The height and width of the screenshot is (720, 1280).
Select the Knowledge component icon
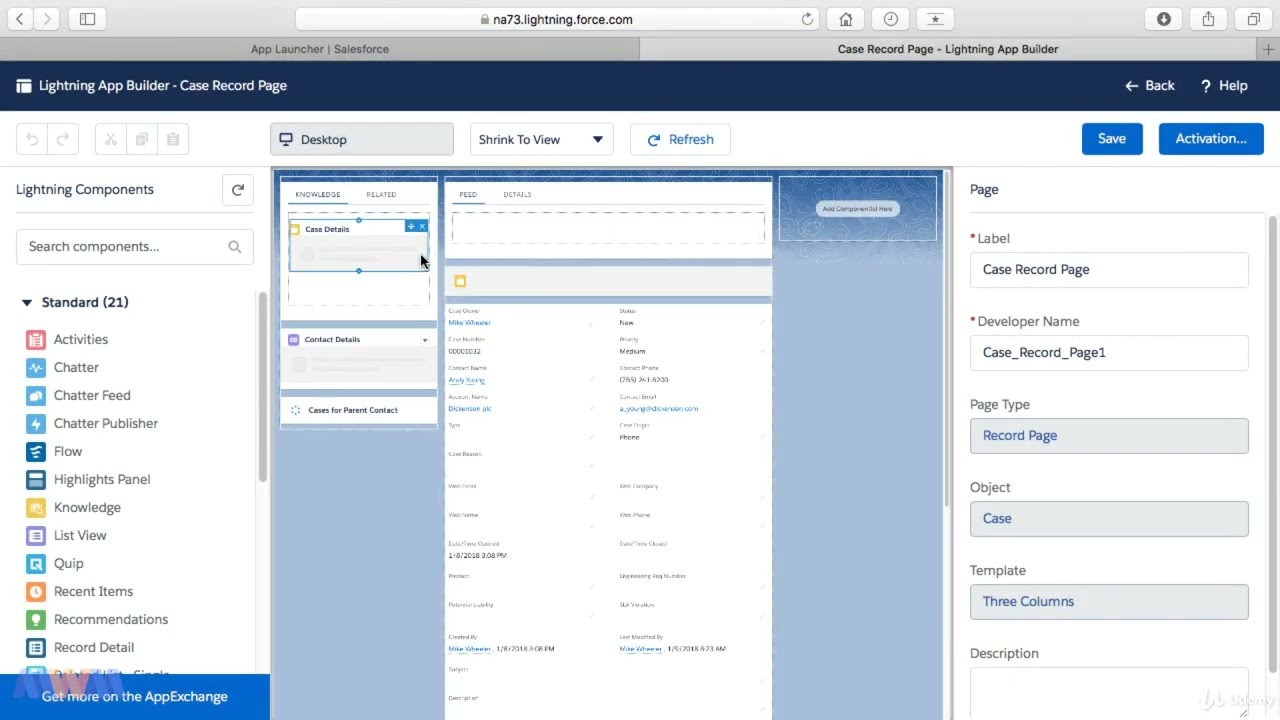36,508
